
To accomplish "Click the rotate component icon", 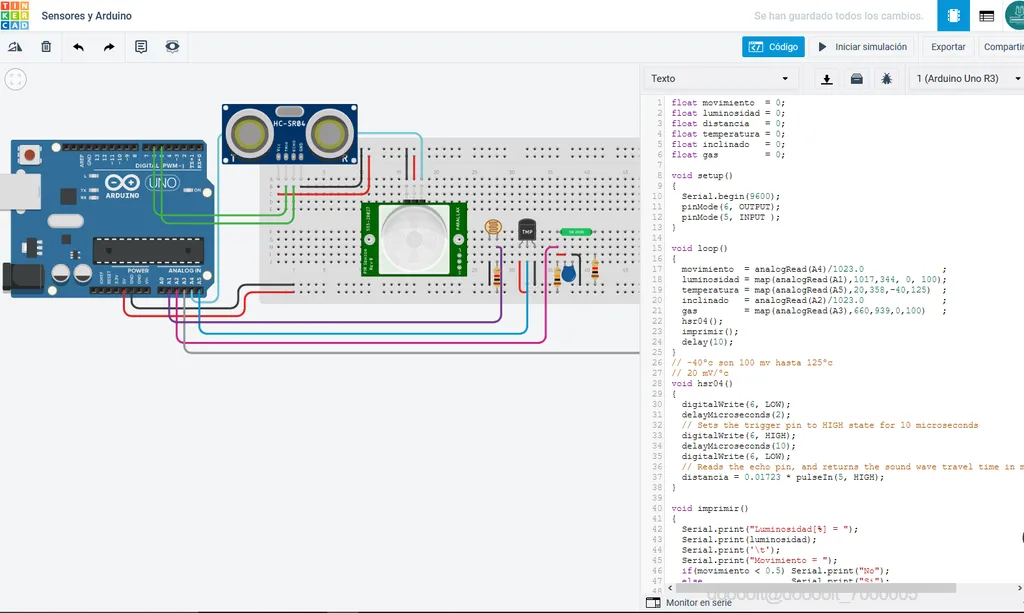I will (x=15, y=47).
